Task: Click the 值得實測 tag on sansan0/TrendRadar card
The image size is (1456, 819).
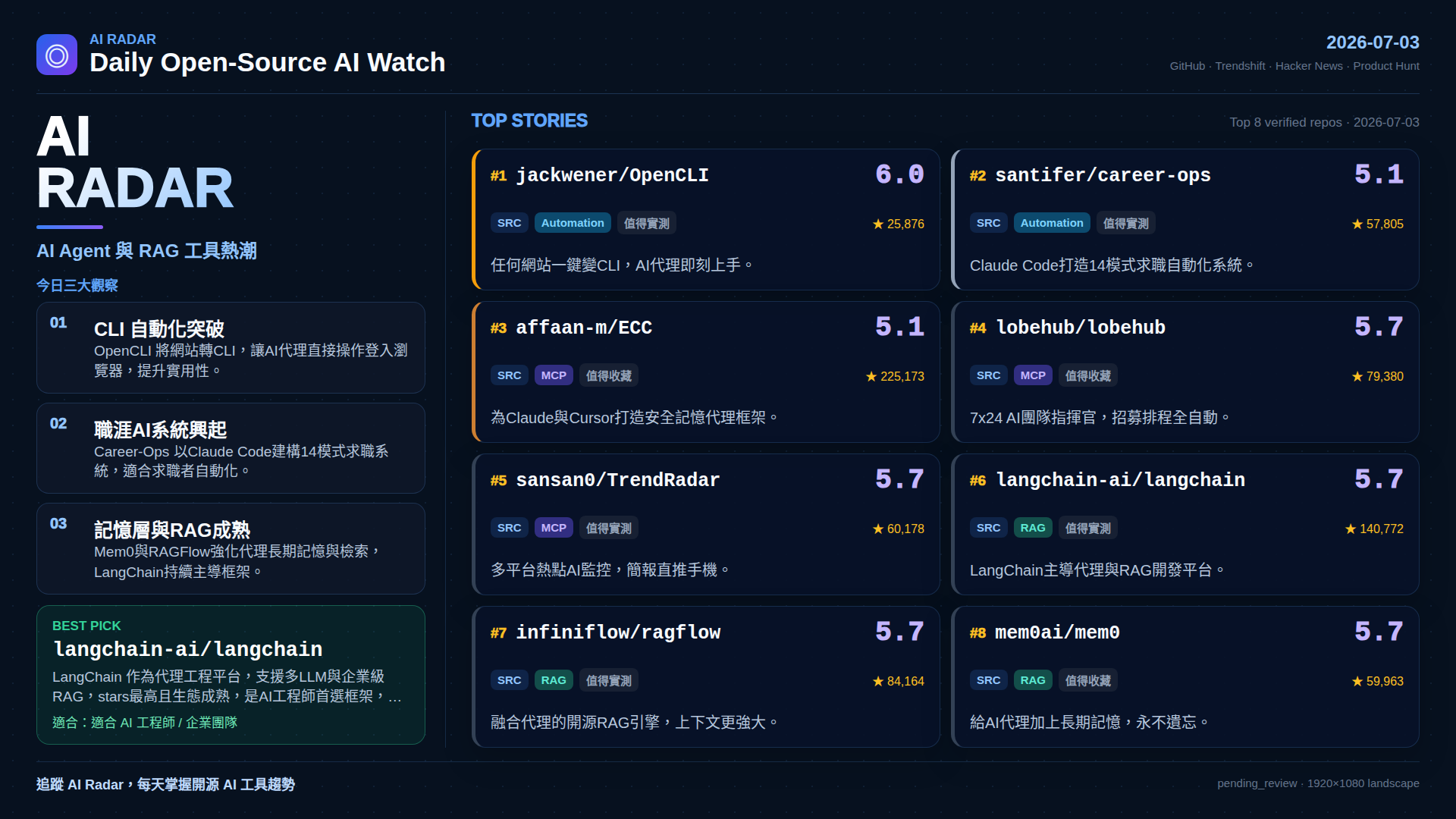Action: (609, 528)
